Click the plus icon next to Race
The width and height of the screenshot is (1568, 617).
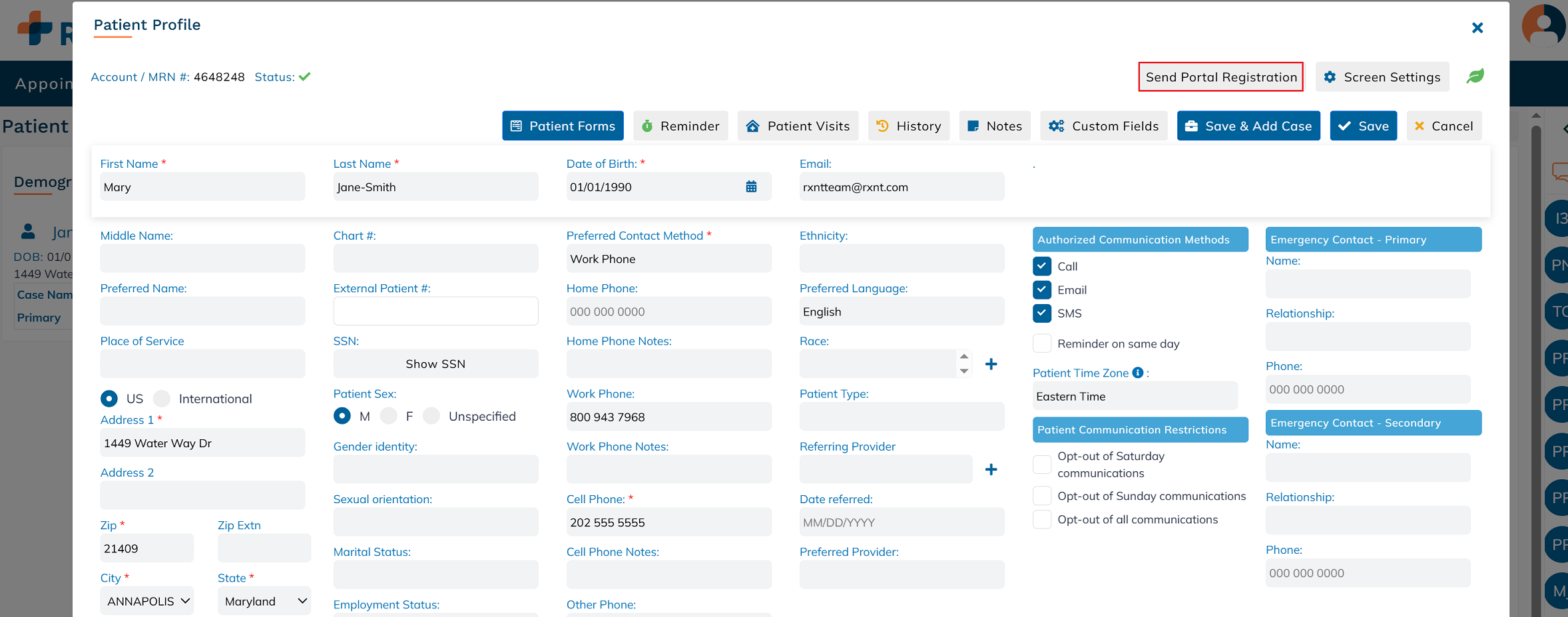click(x=991, y=364)
